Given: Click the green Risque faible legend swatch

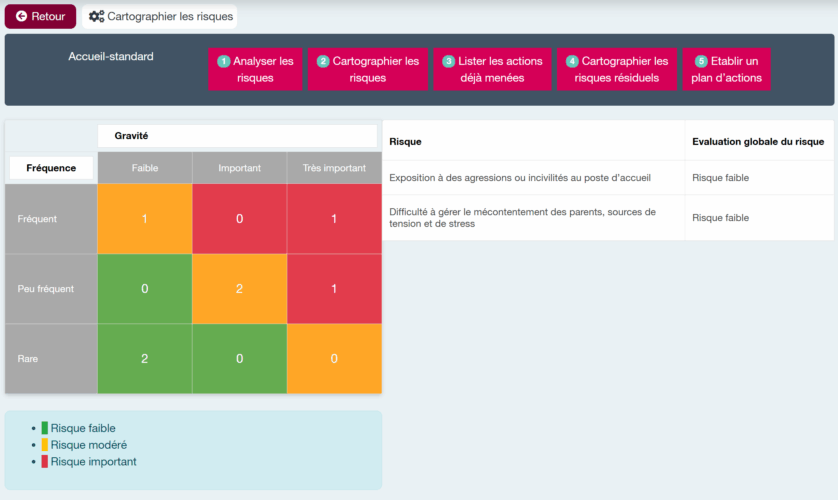Looking at the screenshot, I should (44, 428).
